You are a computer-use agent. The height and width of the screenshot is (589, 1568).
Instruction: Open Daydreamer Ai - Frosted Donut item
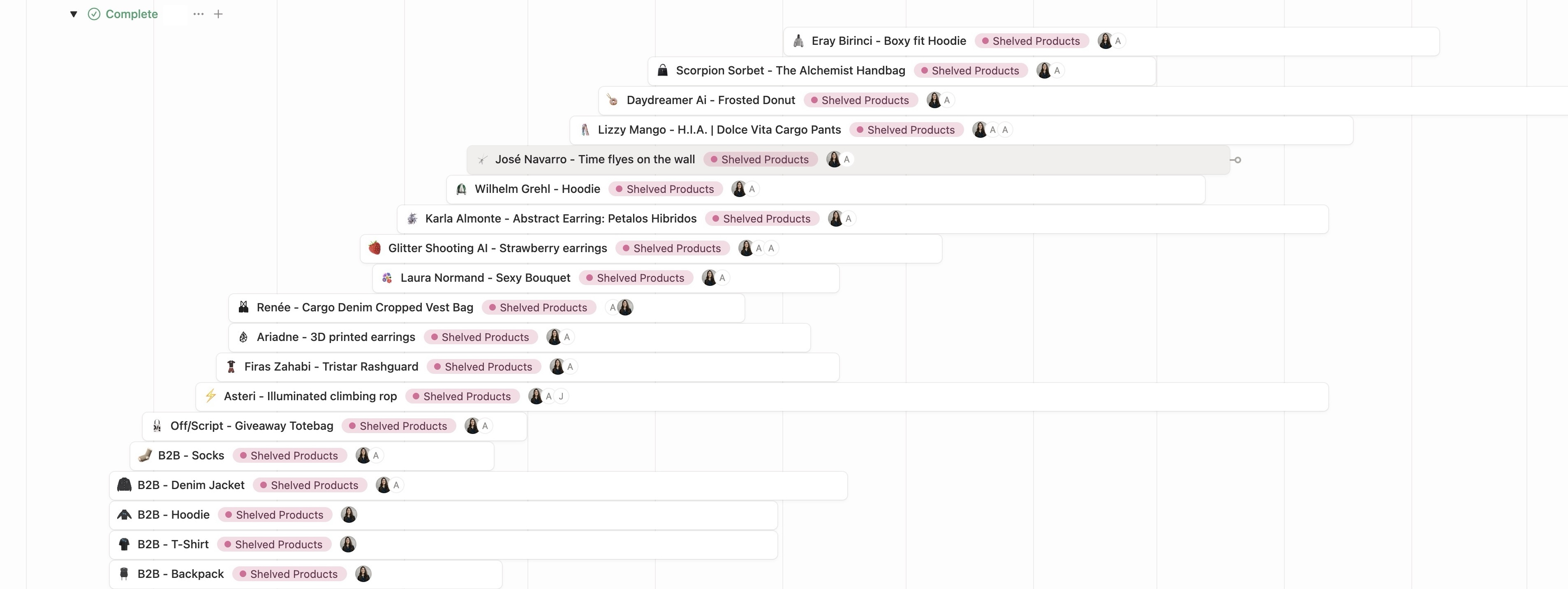pos(711,100)
